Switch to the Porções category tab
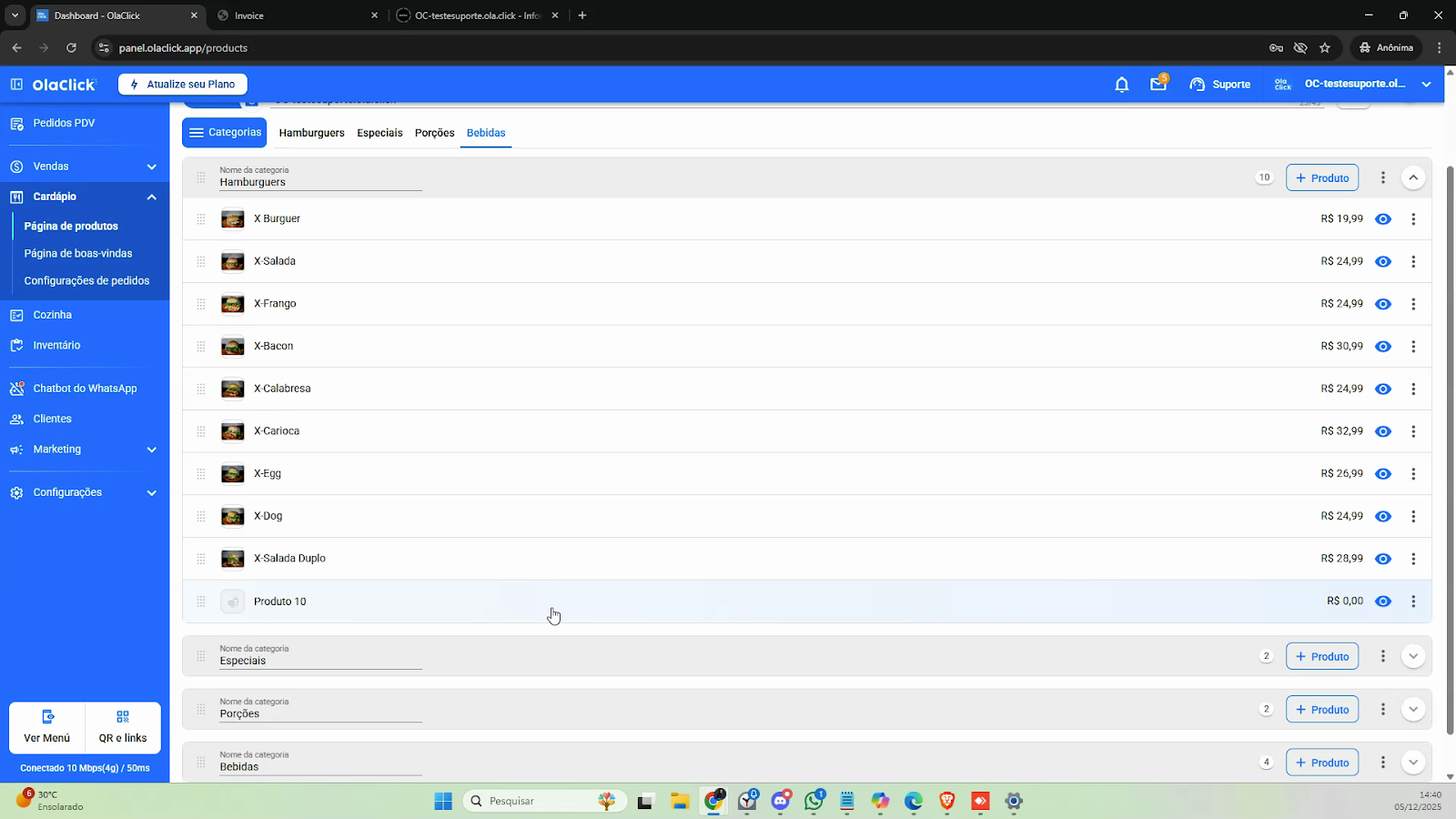Image resolution: width=1456 pixels, height=819 pixels. pos(434,133)
